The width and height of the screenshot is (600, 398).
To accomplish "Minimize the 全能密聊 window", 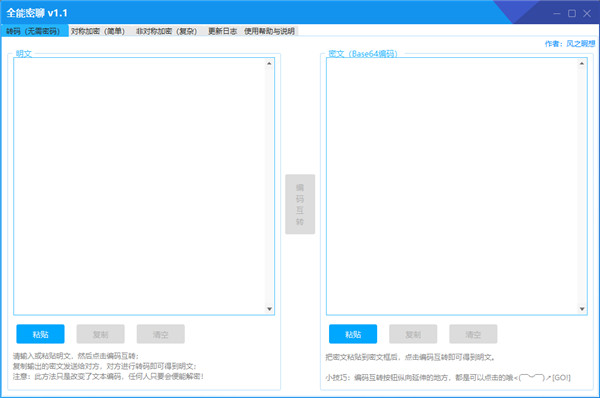I will tap(557, 13).
